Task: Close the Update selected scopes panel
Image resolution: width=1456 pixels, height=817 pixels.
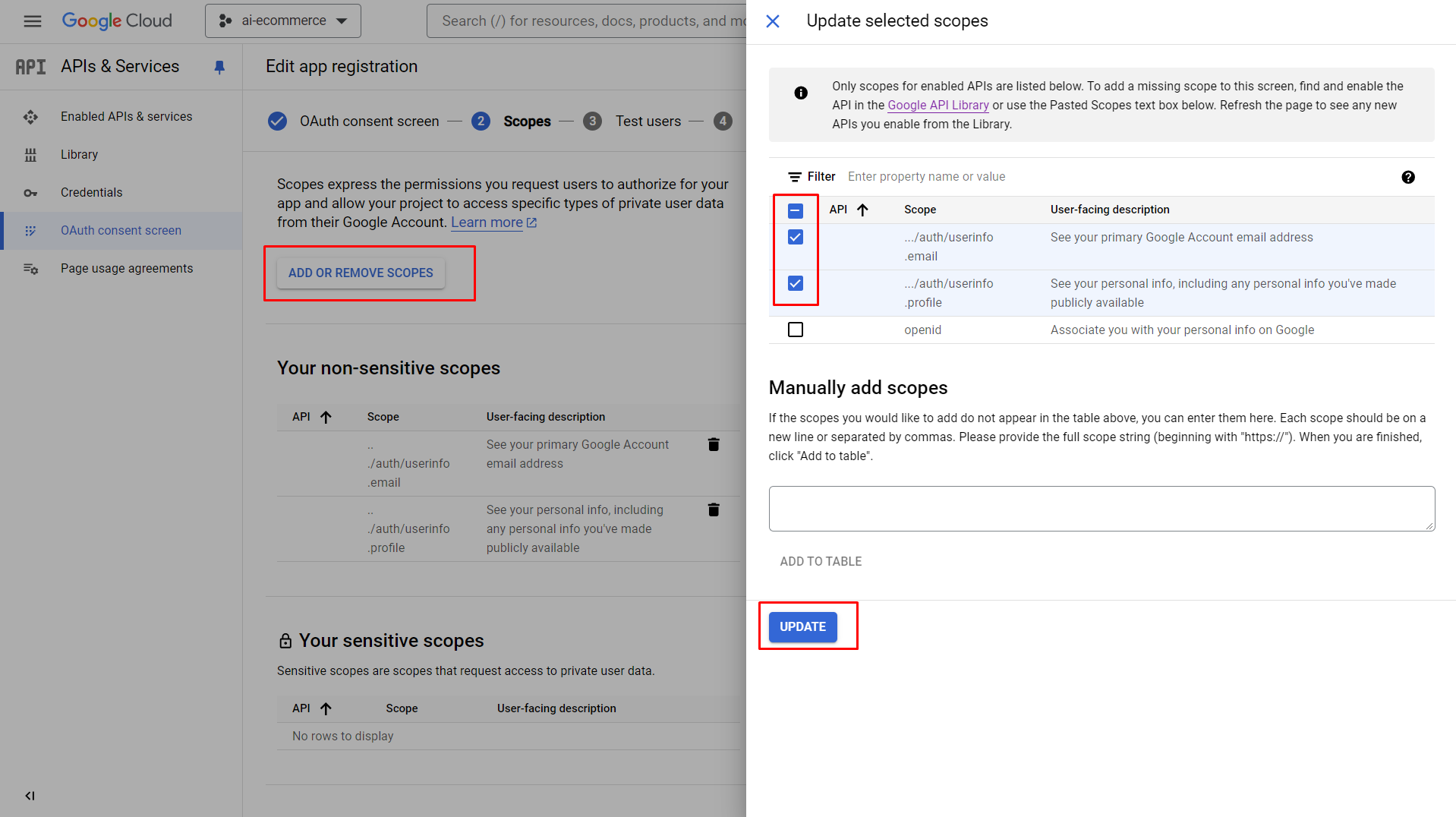Action: click(x=773, y=21)
